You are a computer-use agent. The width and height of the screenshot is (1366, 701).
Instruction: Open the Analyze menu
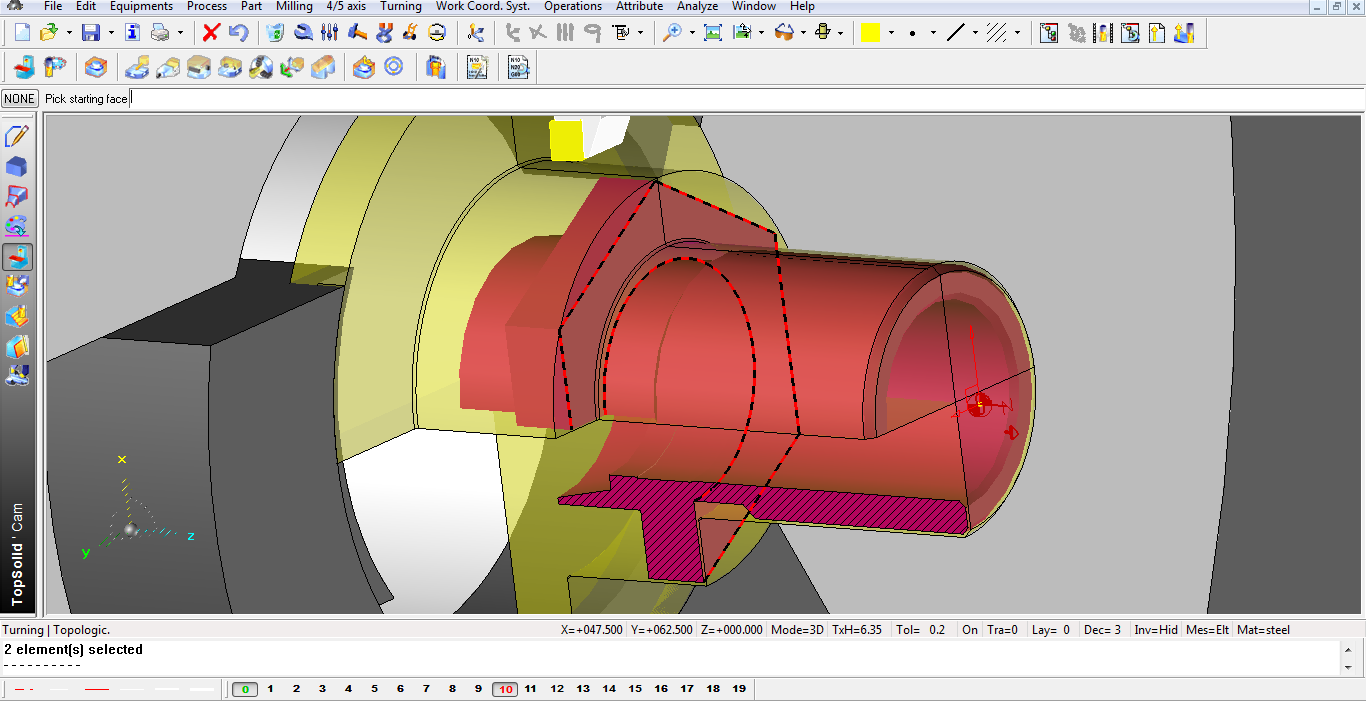pos(698,6)
